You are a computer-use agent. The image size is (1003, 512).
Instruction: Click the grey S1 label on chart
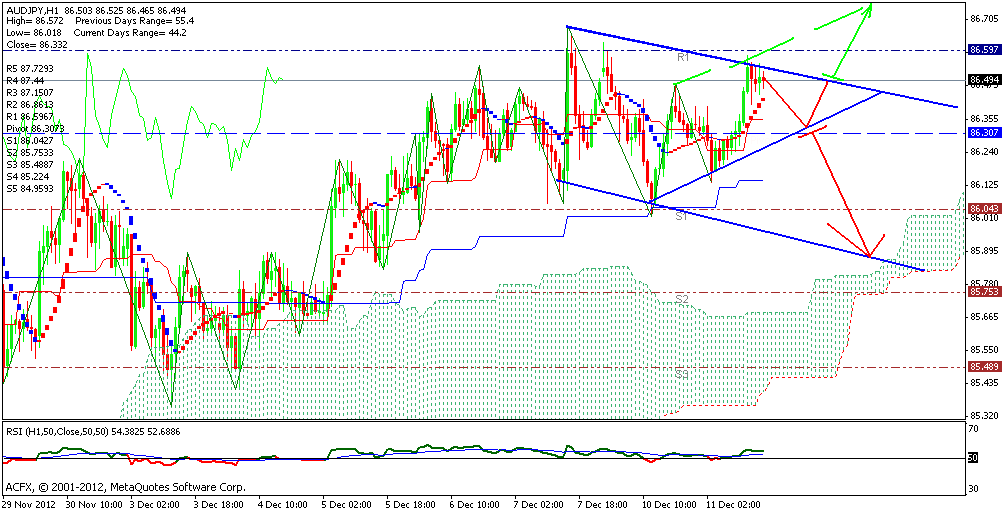click(x=682, y=217)
